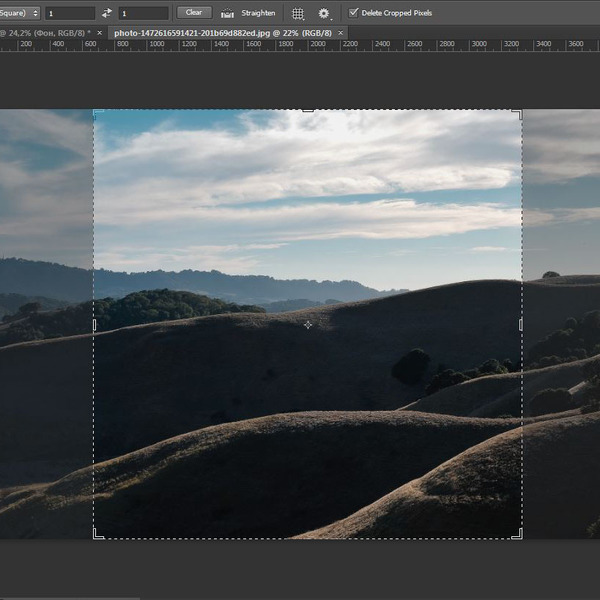Click the left-edge middle crop handle
This screenshot has height=600, width=600.
pyautogui.click(x=94, y=325)
